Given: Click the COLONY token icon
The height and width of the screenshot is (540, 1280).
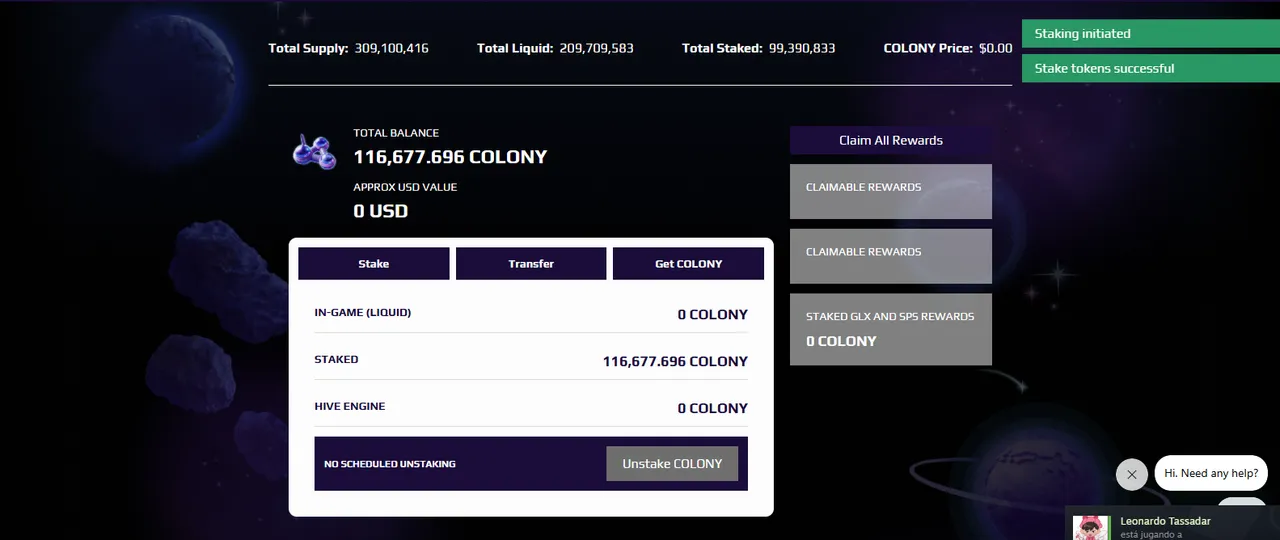Looking at the screenshot, I should 314,152.
